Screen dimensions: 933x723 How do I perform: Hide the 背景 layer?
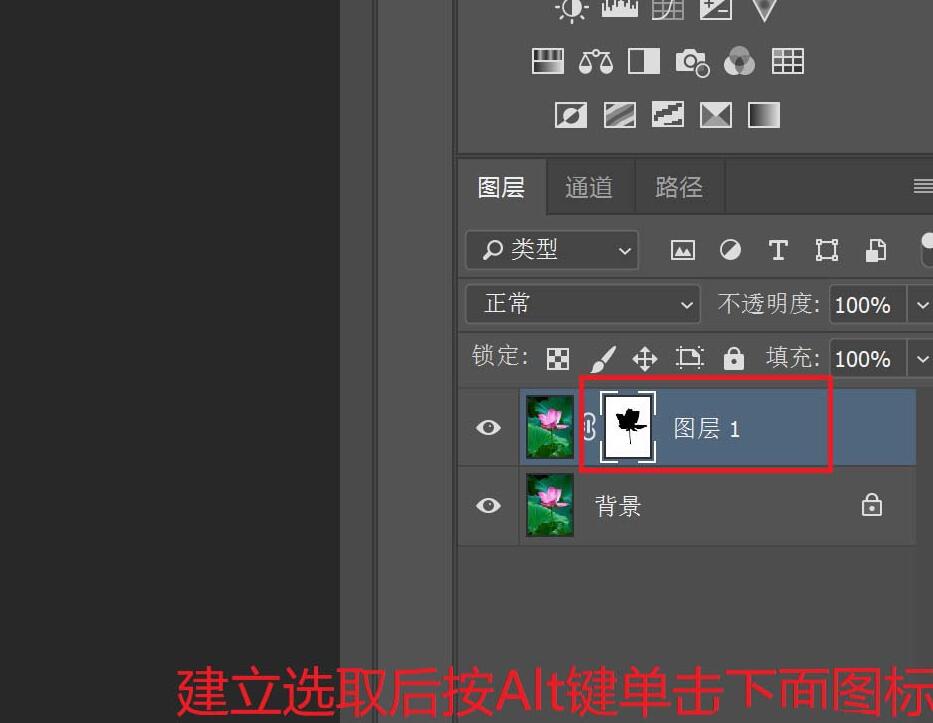[488, 506]
